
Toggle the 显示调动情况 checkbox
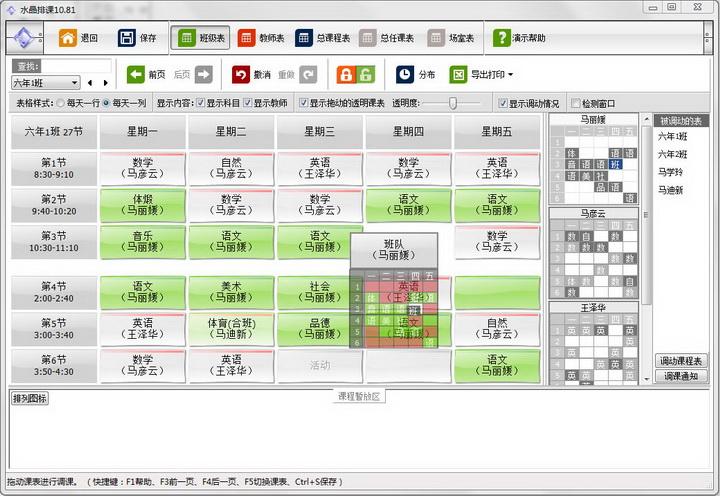coord(503,103)
